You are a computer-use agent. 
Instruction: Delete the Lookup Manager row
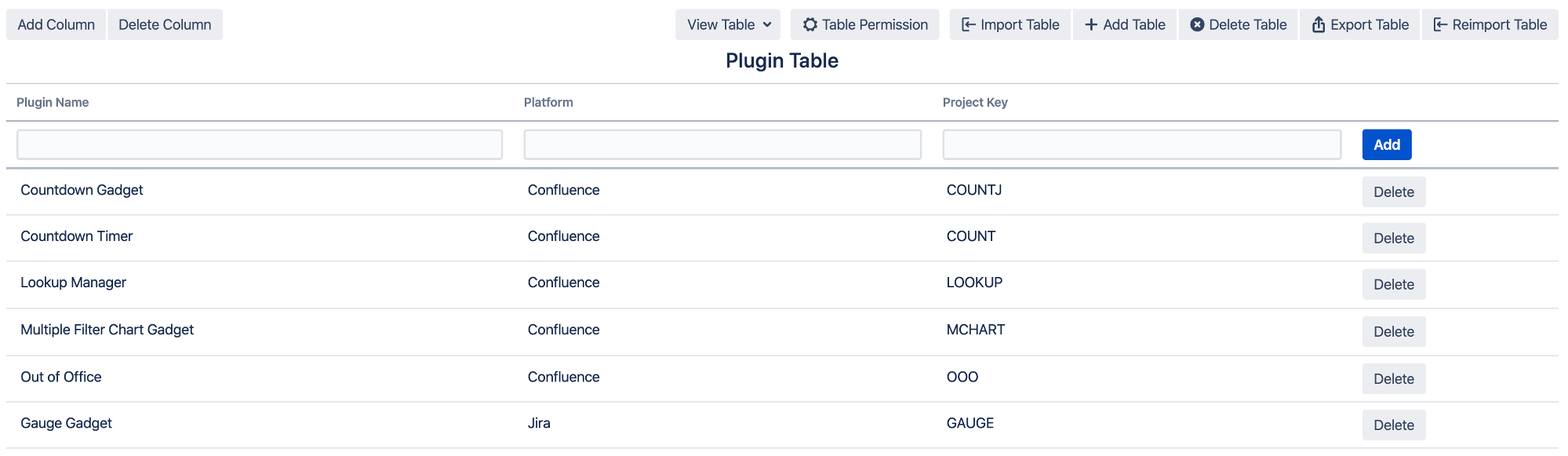[1393, 285]
